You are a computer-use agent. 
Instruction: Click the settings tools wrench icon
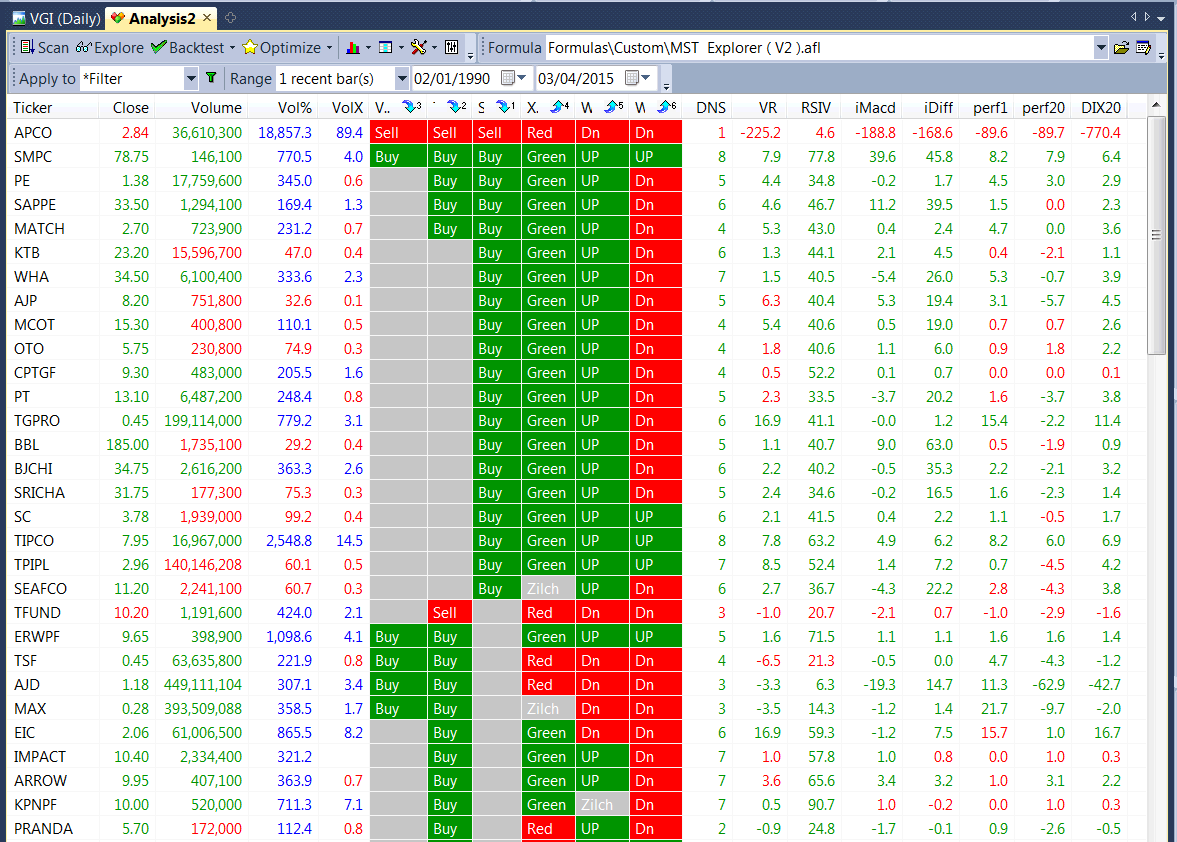tap(418, 47)
